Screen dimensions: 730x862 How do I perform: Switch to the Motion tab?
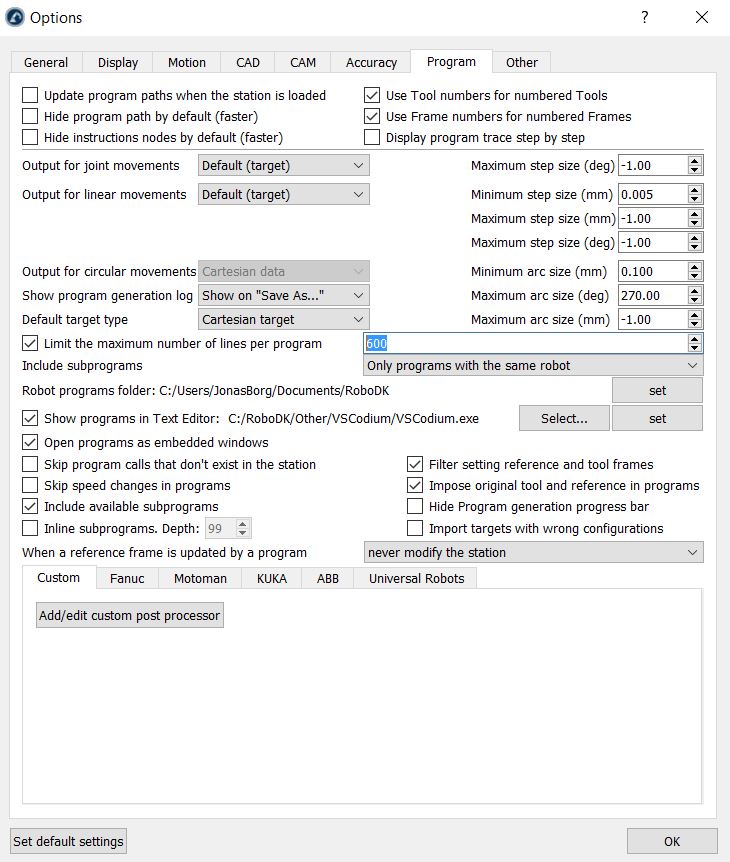click(187, 62)
